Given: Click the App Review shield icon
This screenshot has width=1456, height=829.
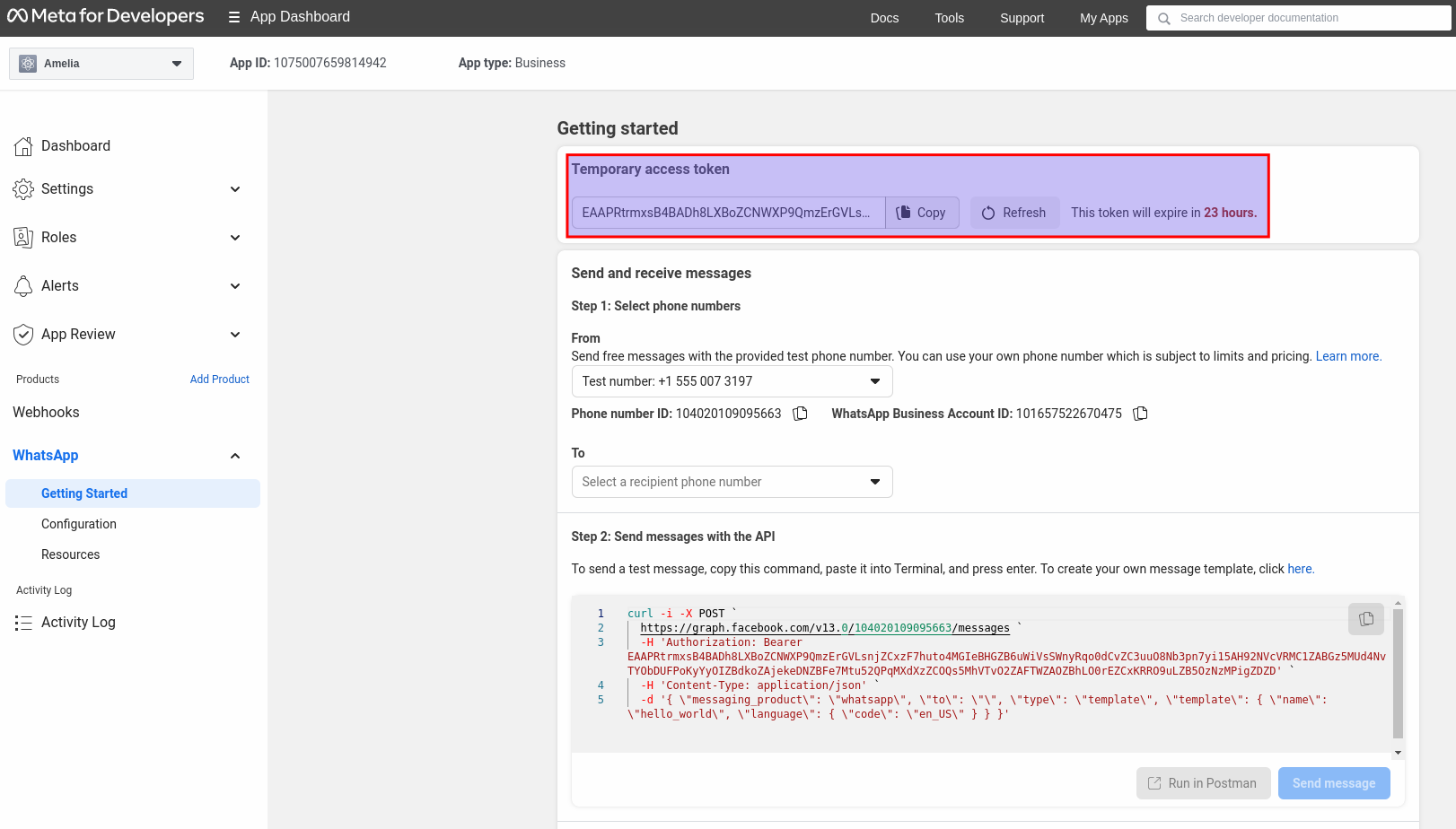Looking at the screenshot, I should pos(23,335).
